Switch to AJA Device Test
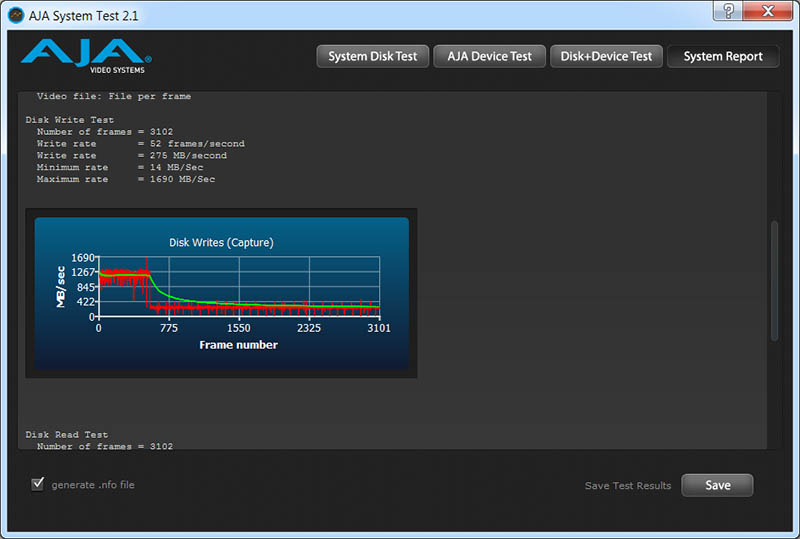The image size is (800, 539). pos(489,56)
